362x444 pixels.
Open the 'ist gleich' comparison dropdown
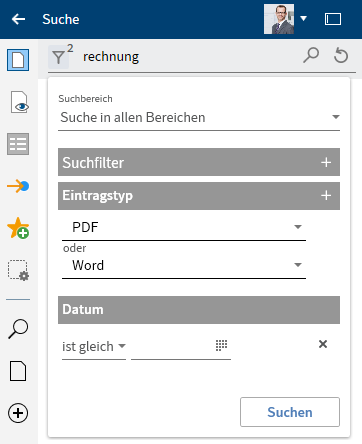(94, 347)
